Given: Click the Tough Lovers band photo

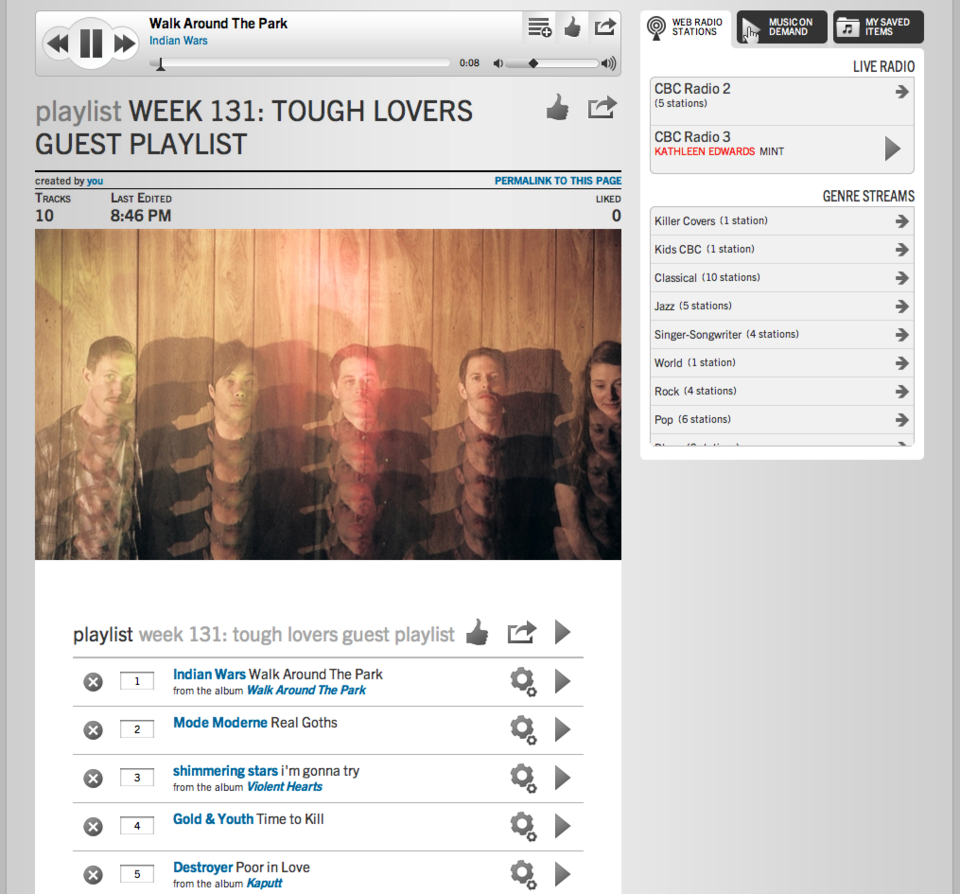Looking at the screenshot, I should coord(328,394).
